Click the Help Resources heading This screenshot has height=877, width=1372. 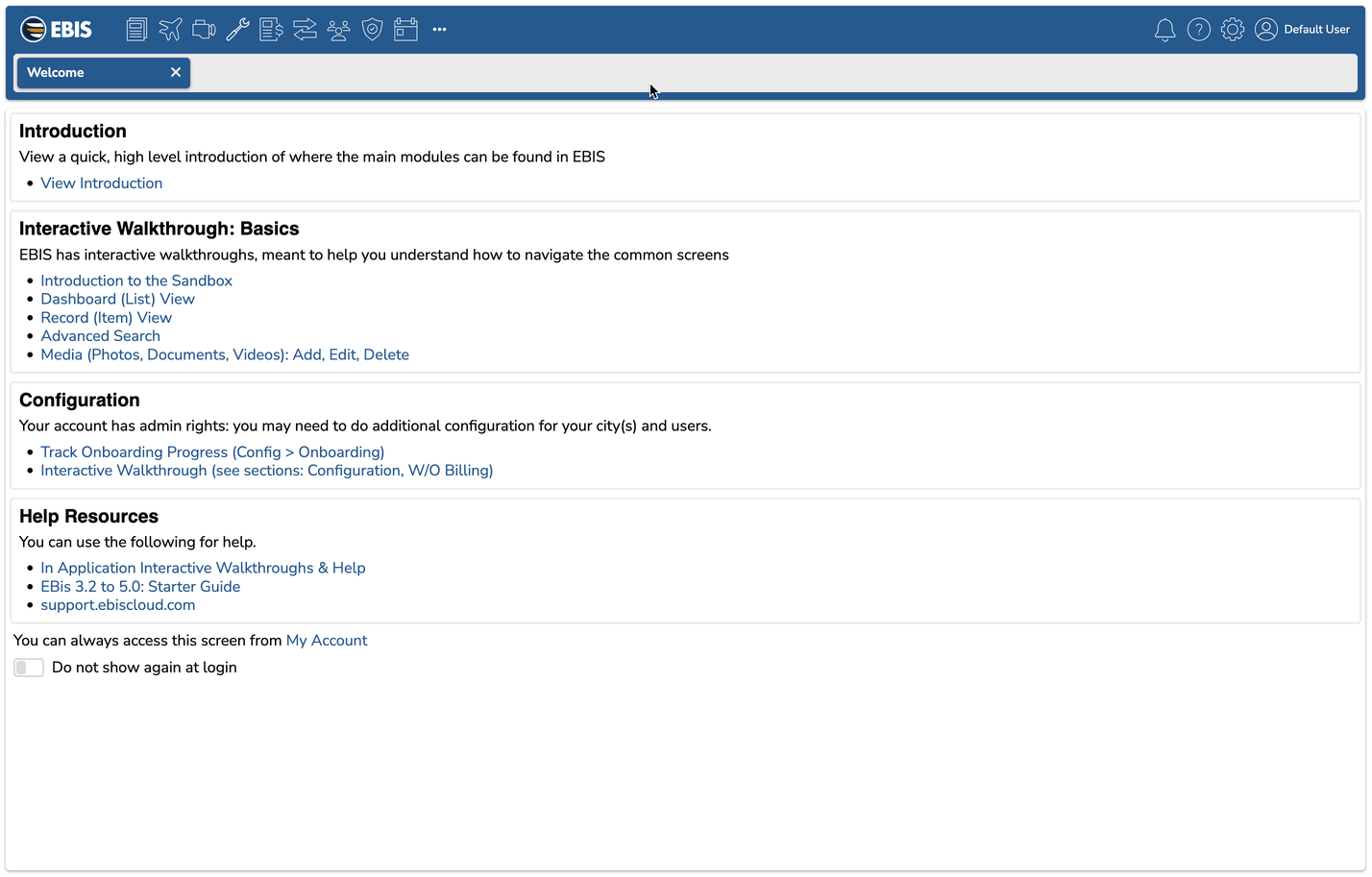click(88, 517)
